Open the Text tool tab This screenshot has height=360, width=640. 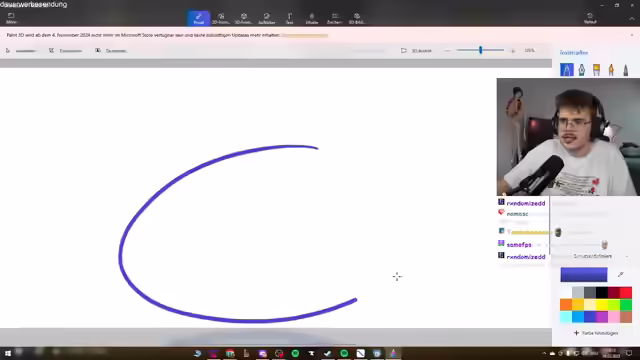(289, 18)
